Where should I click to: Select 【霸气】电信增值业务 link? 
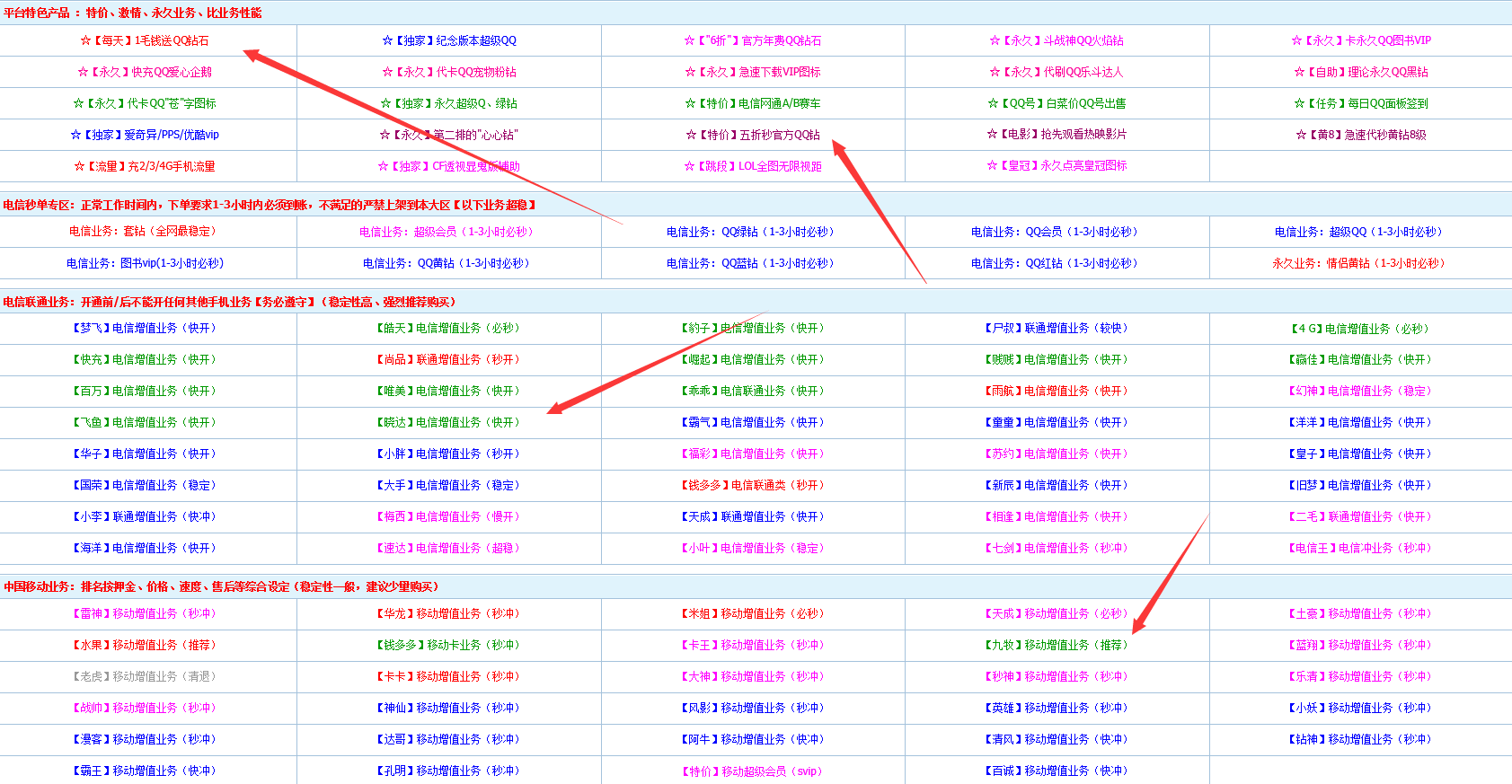(x=752, y=422)
